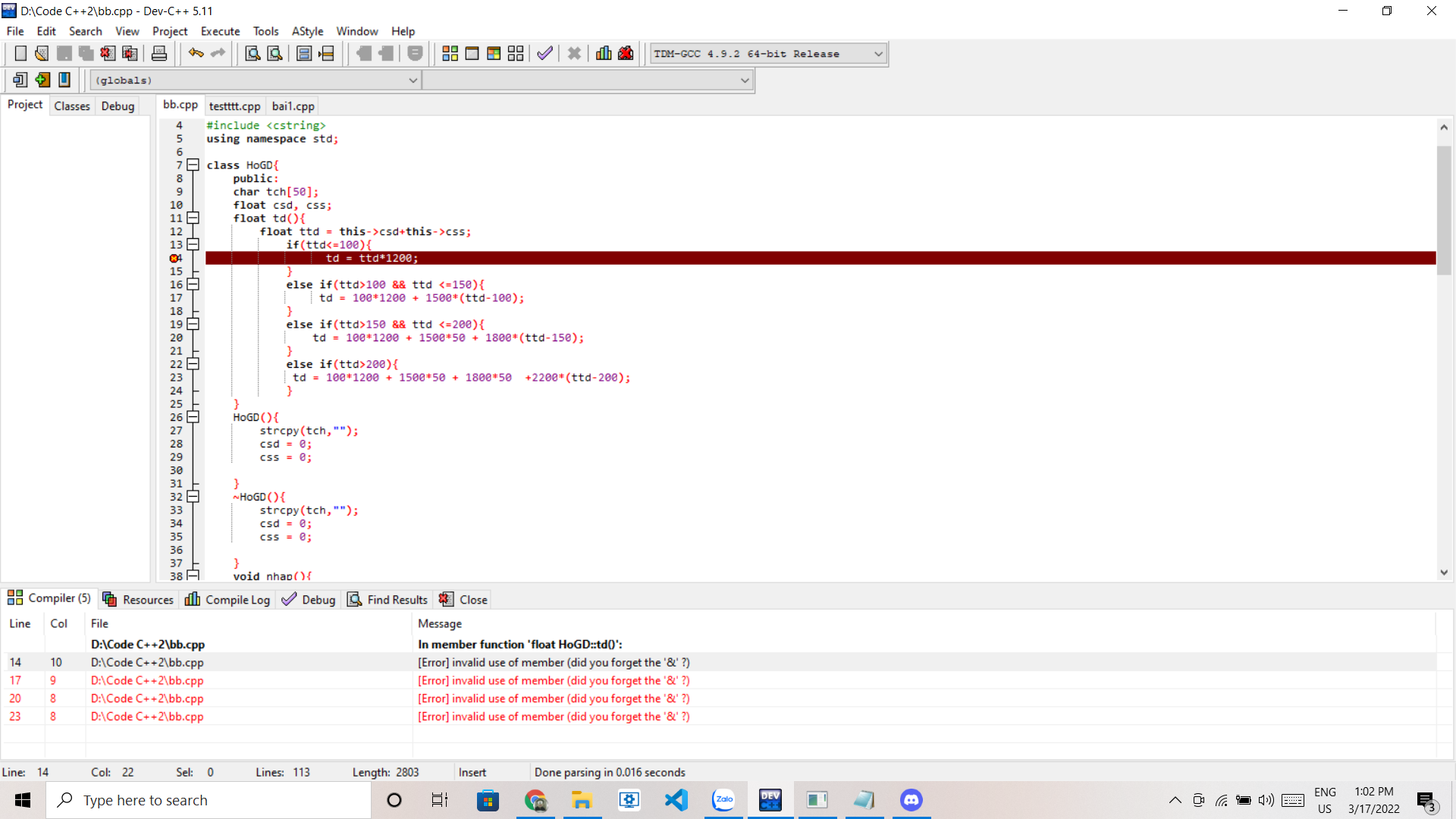Click the Debug checkmark toolbar icon
The height and width of the screenshot is (819, 1456).
(544, 53)
